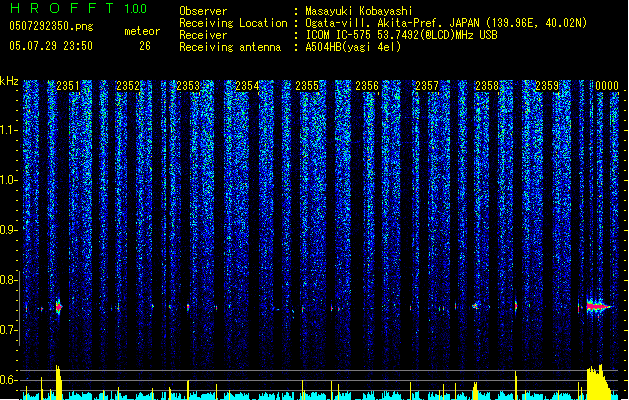Click the version number 1.00
Screen dimensions: 629x400
click(136, 8)
